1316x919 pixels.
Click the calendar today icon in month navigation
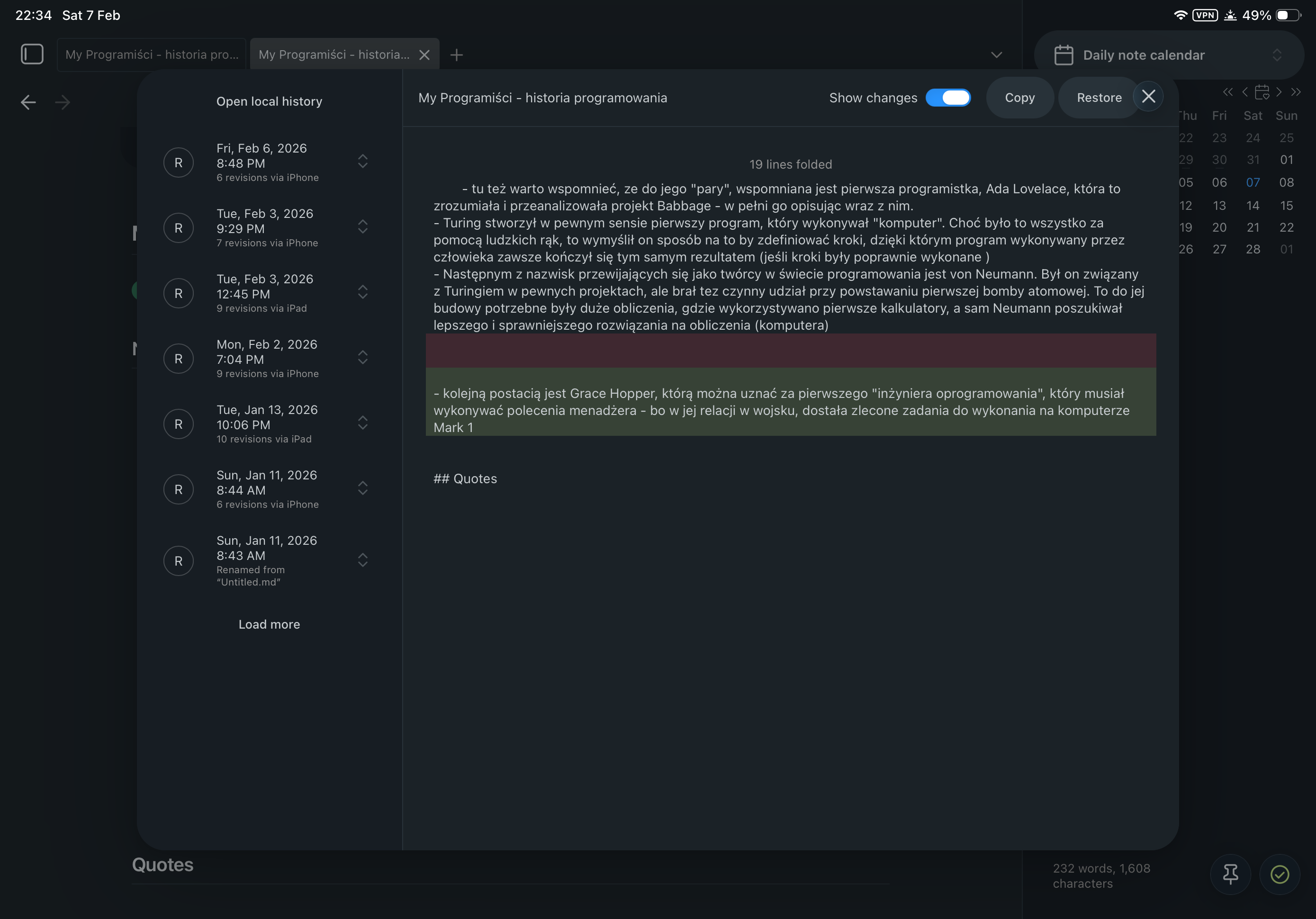[1262, 92]
